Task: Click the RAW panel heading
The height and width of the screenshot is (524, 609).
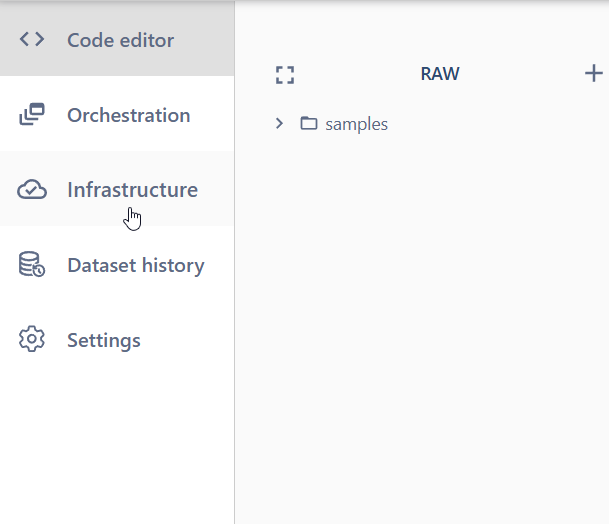Action: [440, 74]
